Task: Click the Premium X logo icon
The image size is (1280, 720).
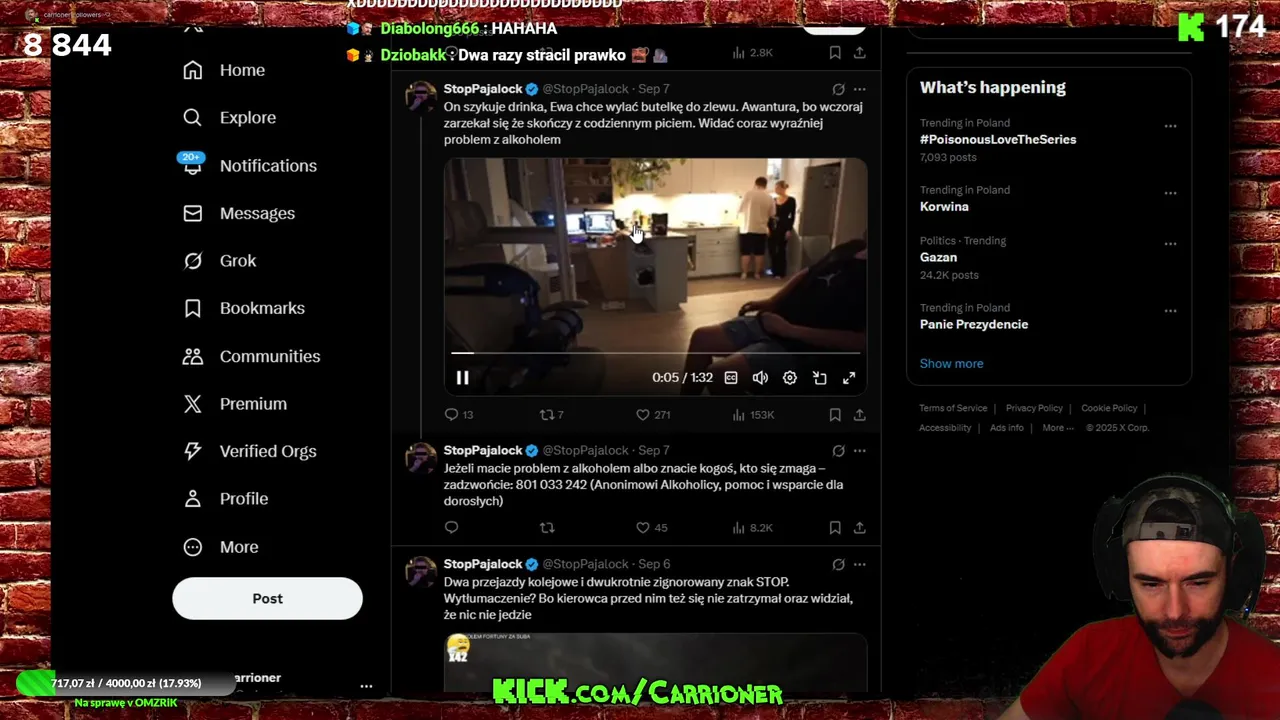Action: point(193,404)
